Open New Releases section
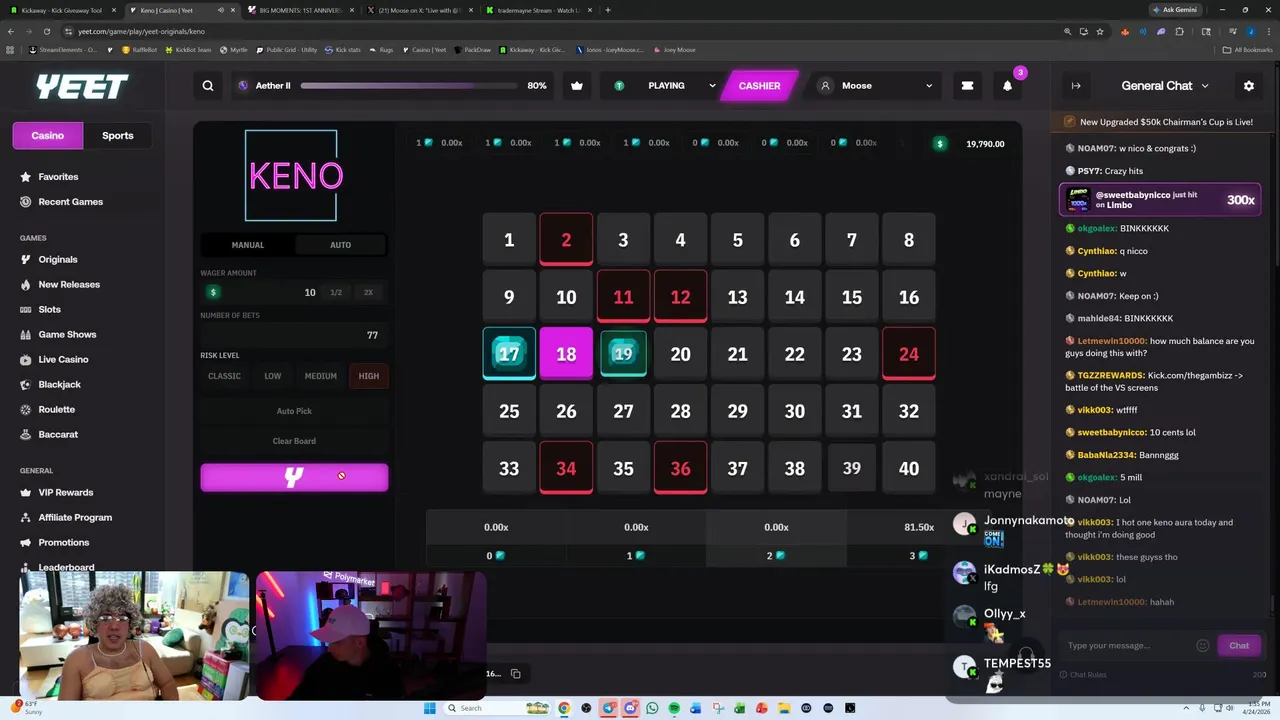1280x720 pixels. tap(69, 285)
